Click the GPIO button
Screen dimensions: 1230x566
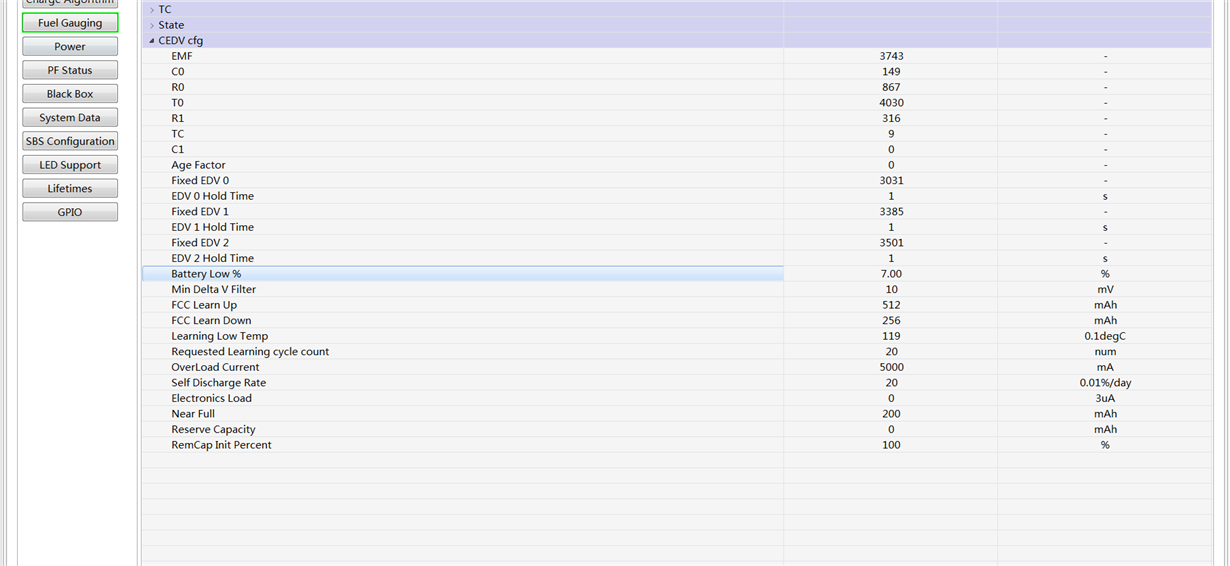coord(70,212)
